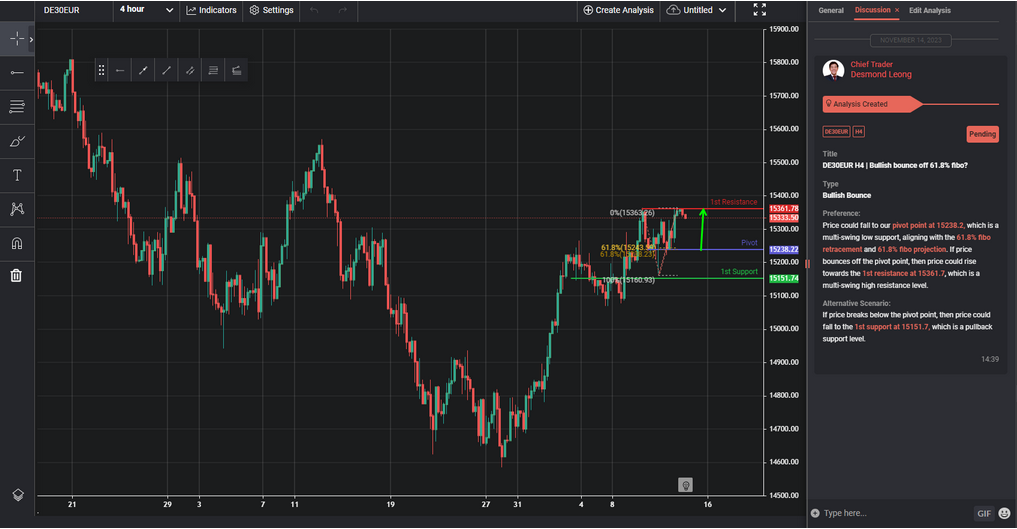Open chart Settings
The height and width of the screenshot is (529, 1017).
272,10
